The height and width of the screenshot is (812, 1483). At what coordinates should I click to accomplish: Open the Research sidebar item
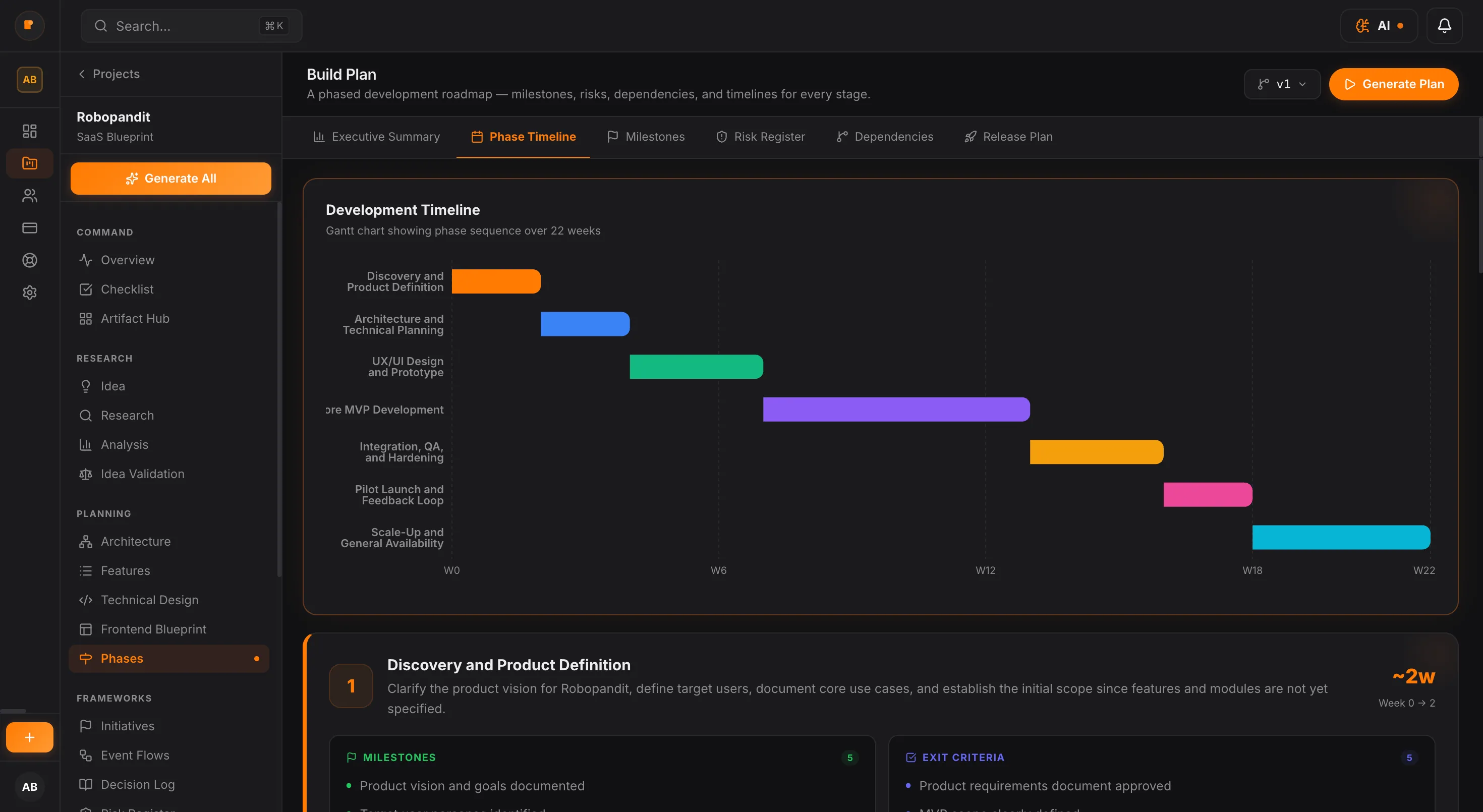tap(168, 416)
